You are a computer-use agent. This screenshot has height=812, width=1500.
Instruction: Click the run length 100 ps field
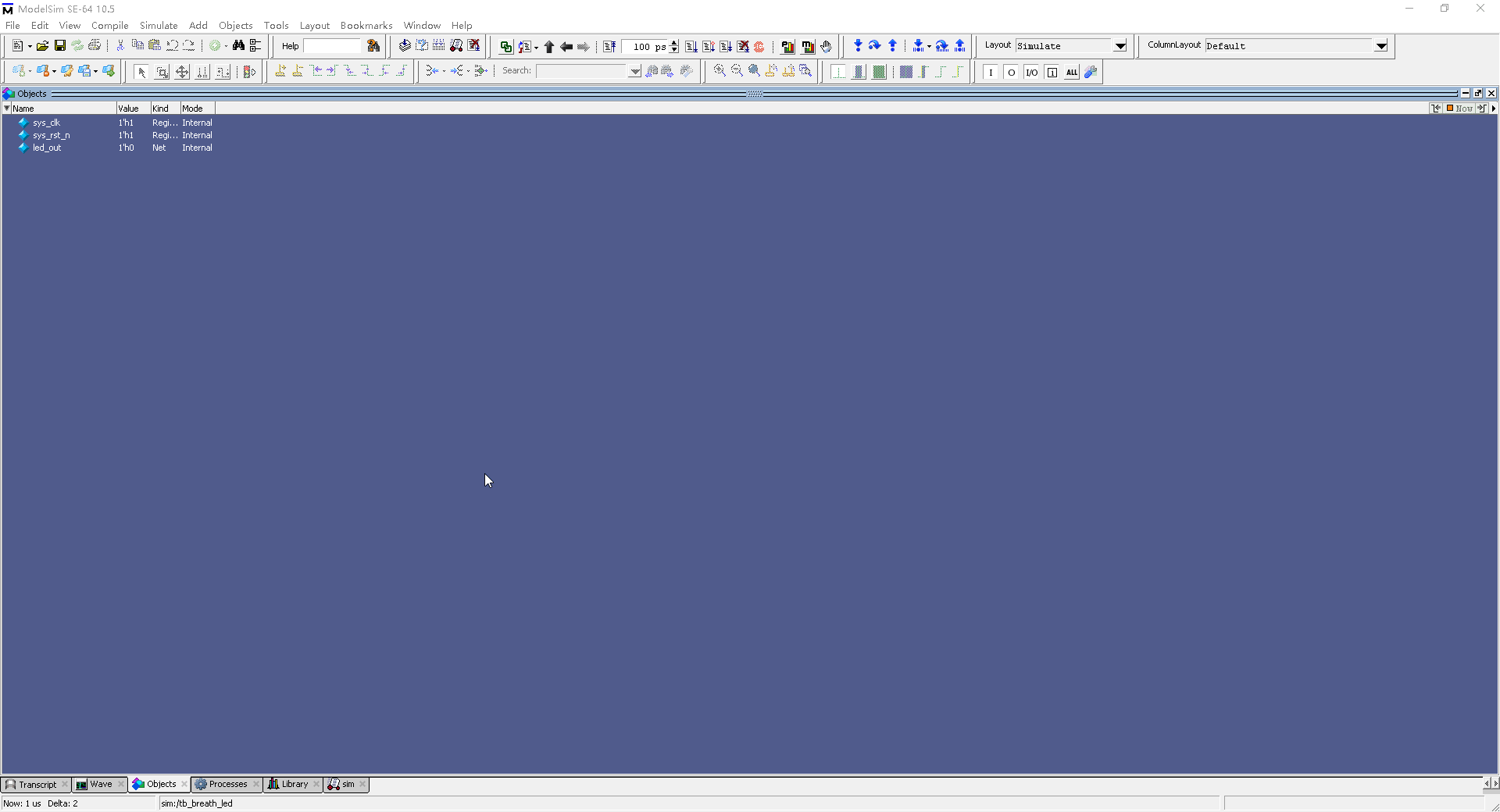645,47
